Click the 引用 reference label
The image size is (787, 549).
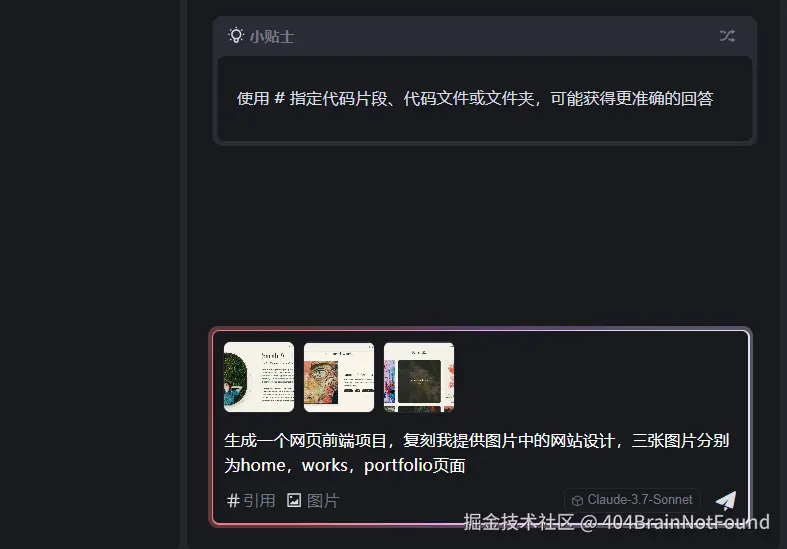(x=259, y=500)
